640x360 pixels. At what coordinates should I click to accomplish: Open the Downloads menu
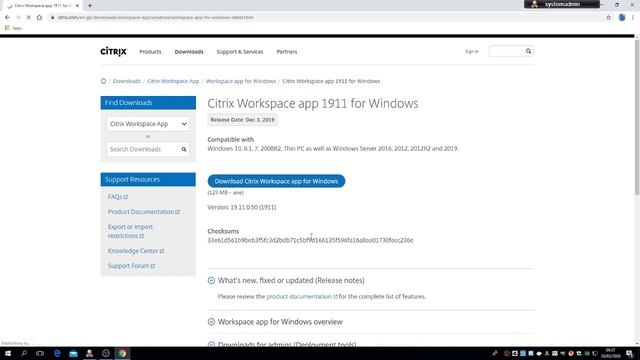tap(189, 52)
